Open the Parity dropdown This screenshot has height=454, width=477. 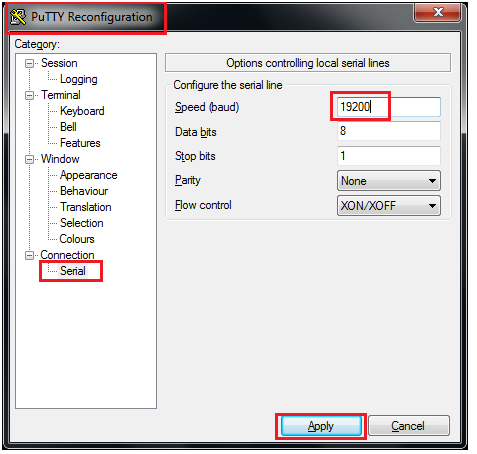pyautogui.click(x=389, y=181)
